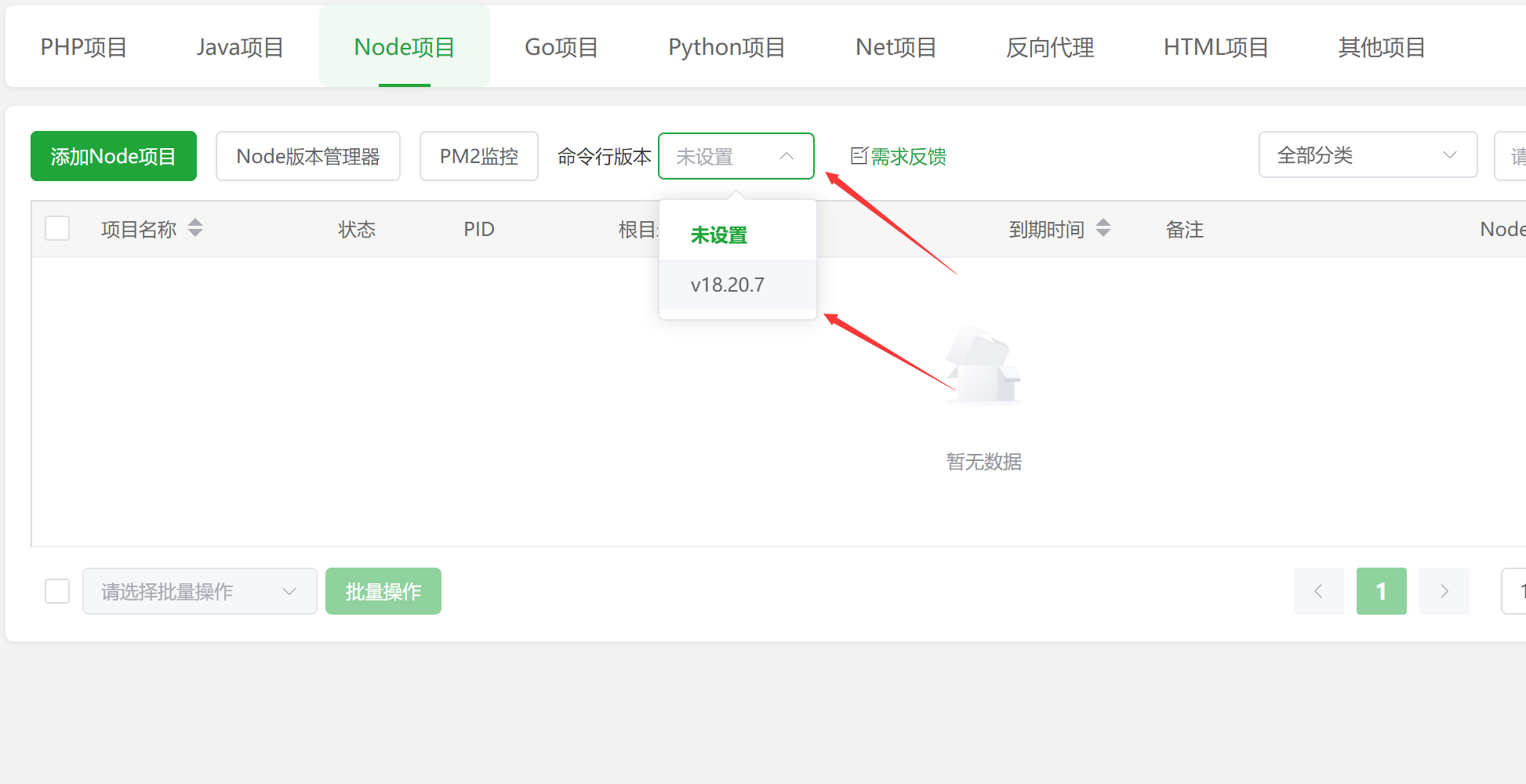This screenshot has width=1526, height=784.
Task: Click the feedback edit icon beside 需求反馈
Action: pyautogui.click(x=859, y=156)
